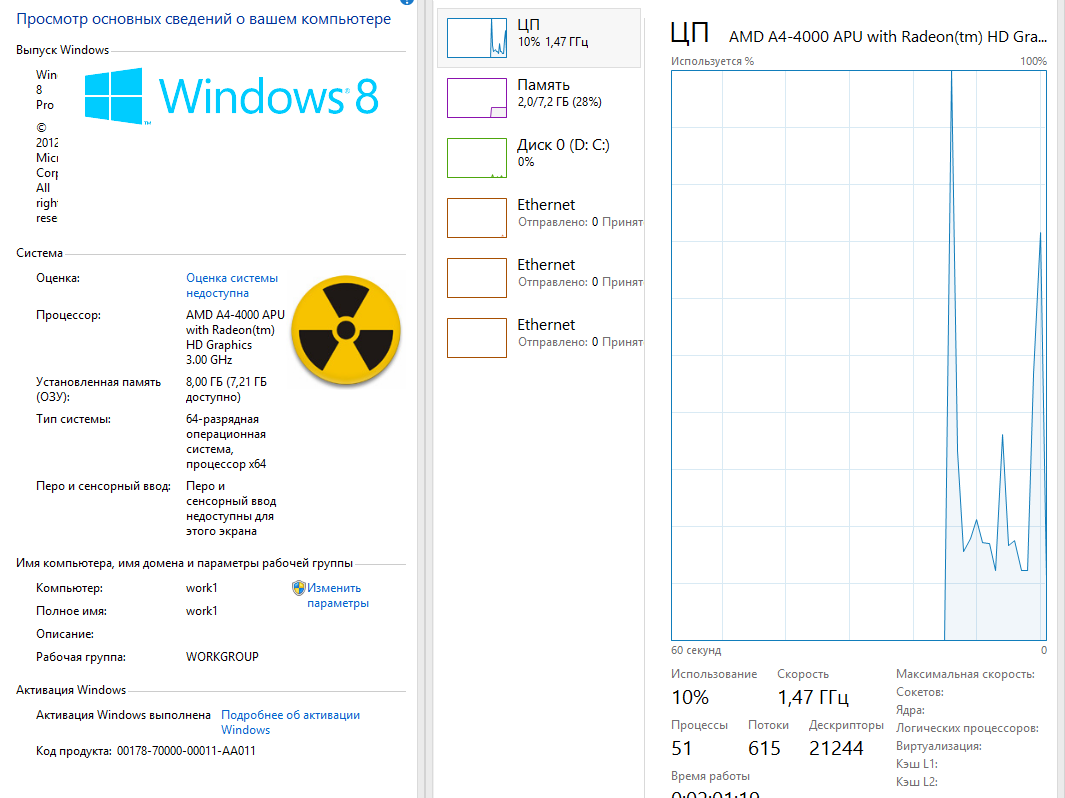Open the first Ethernet mini graph
This screenshot has width=1065, height=798.
point(477,217)
